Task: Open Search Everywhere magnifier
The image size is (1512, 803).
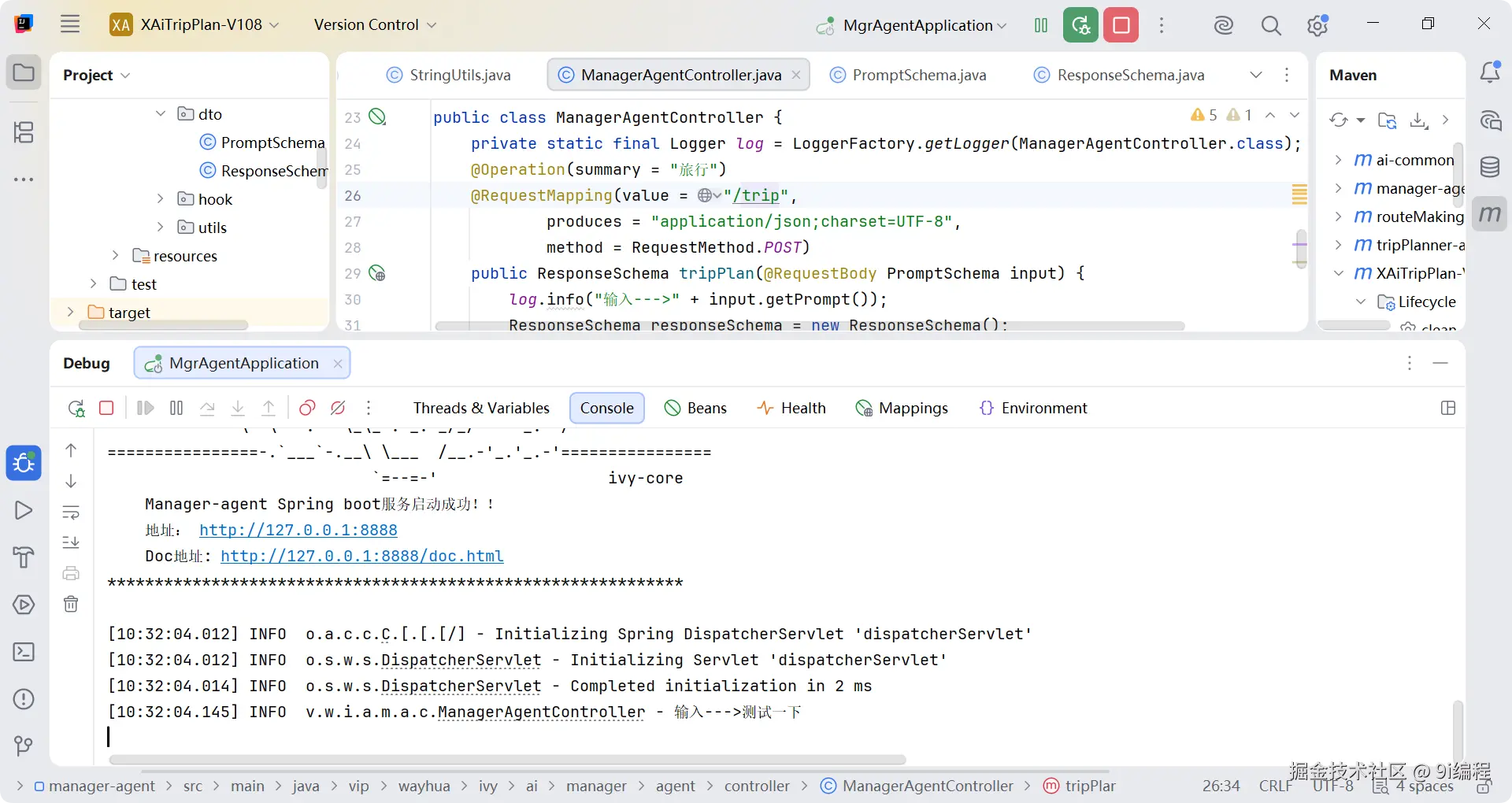Action: [x=1270, y=25]
